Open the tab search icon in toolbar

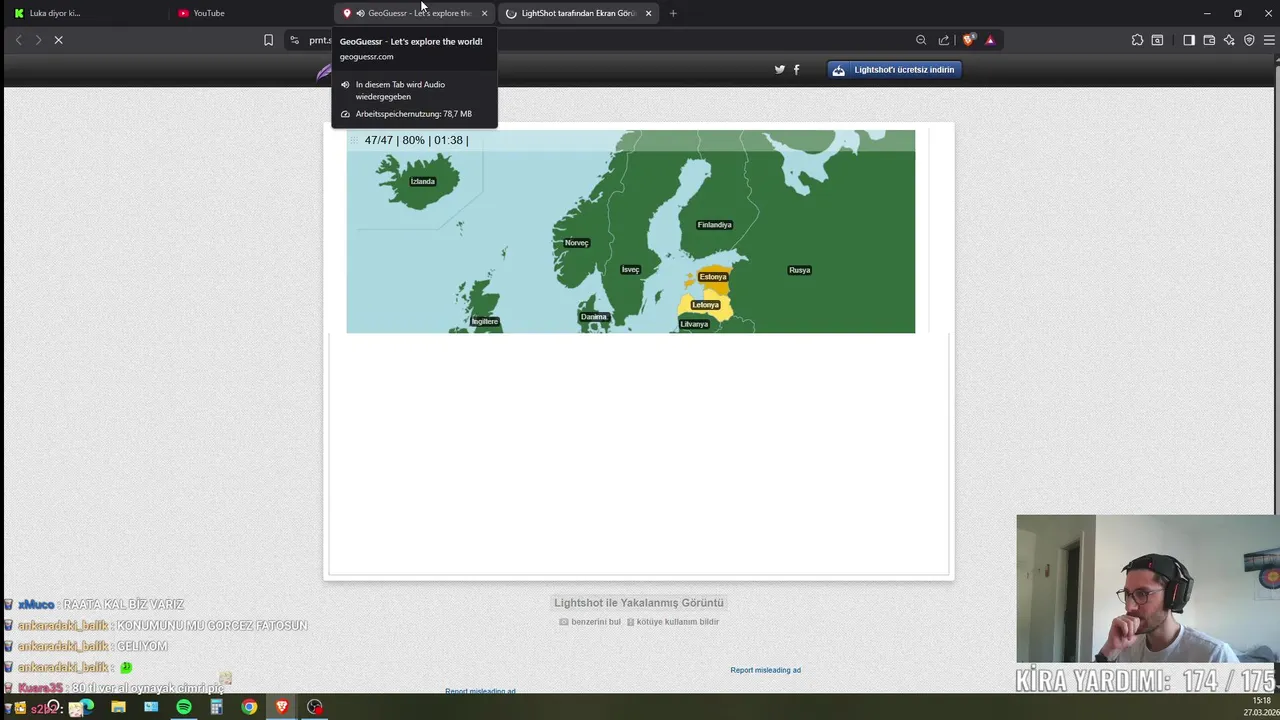pyautogui.click(x=1157, y=40)
